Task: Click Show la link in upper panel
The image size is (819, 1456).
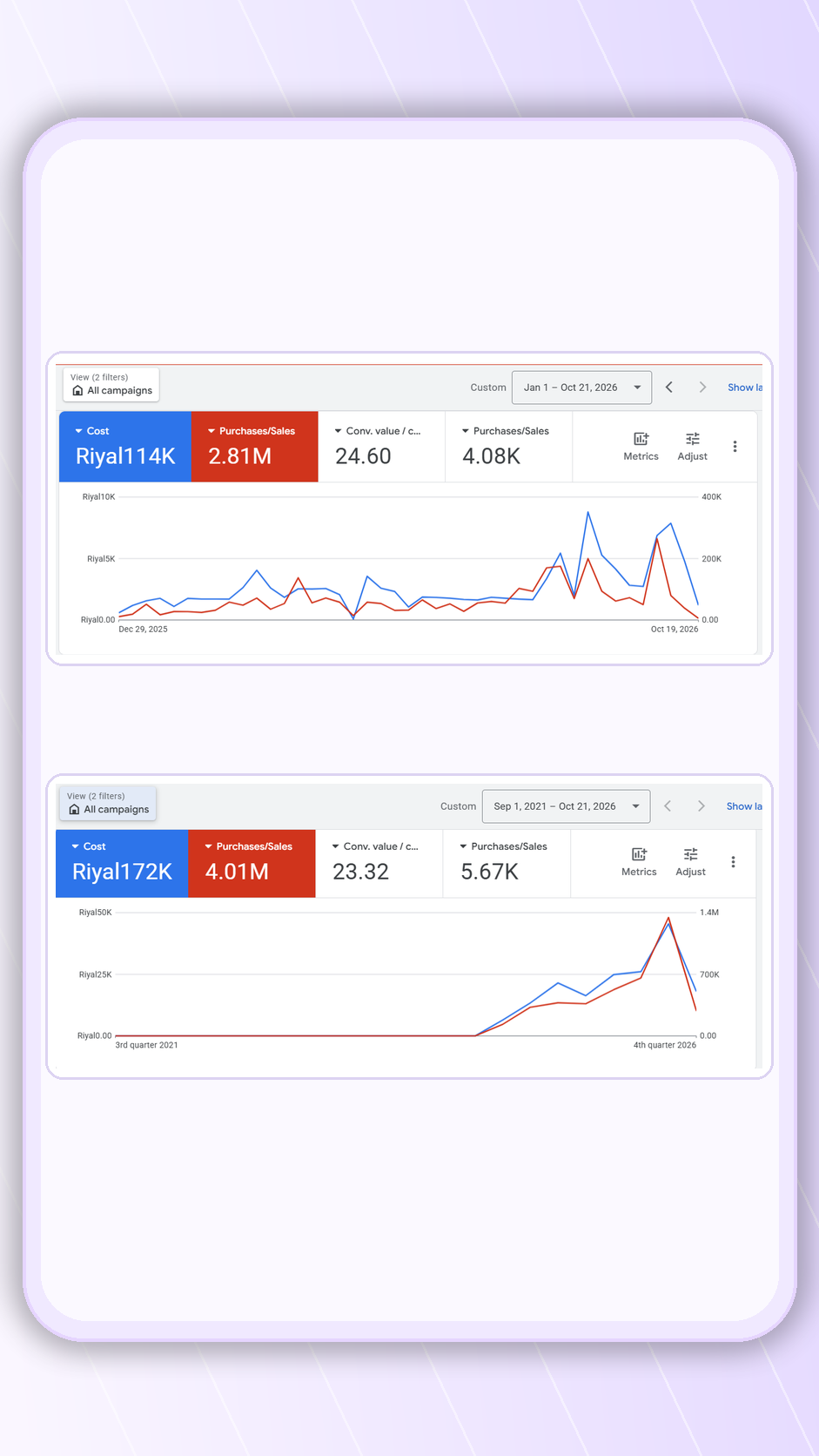Action: (x=745, y=388)
